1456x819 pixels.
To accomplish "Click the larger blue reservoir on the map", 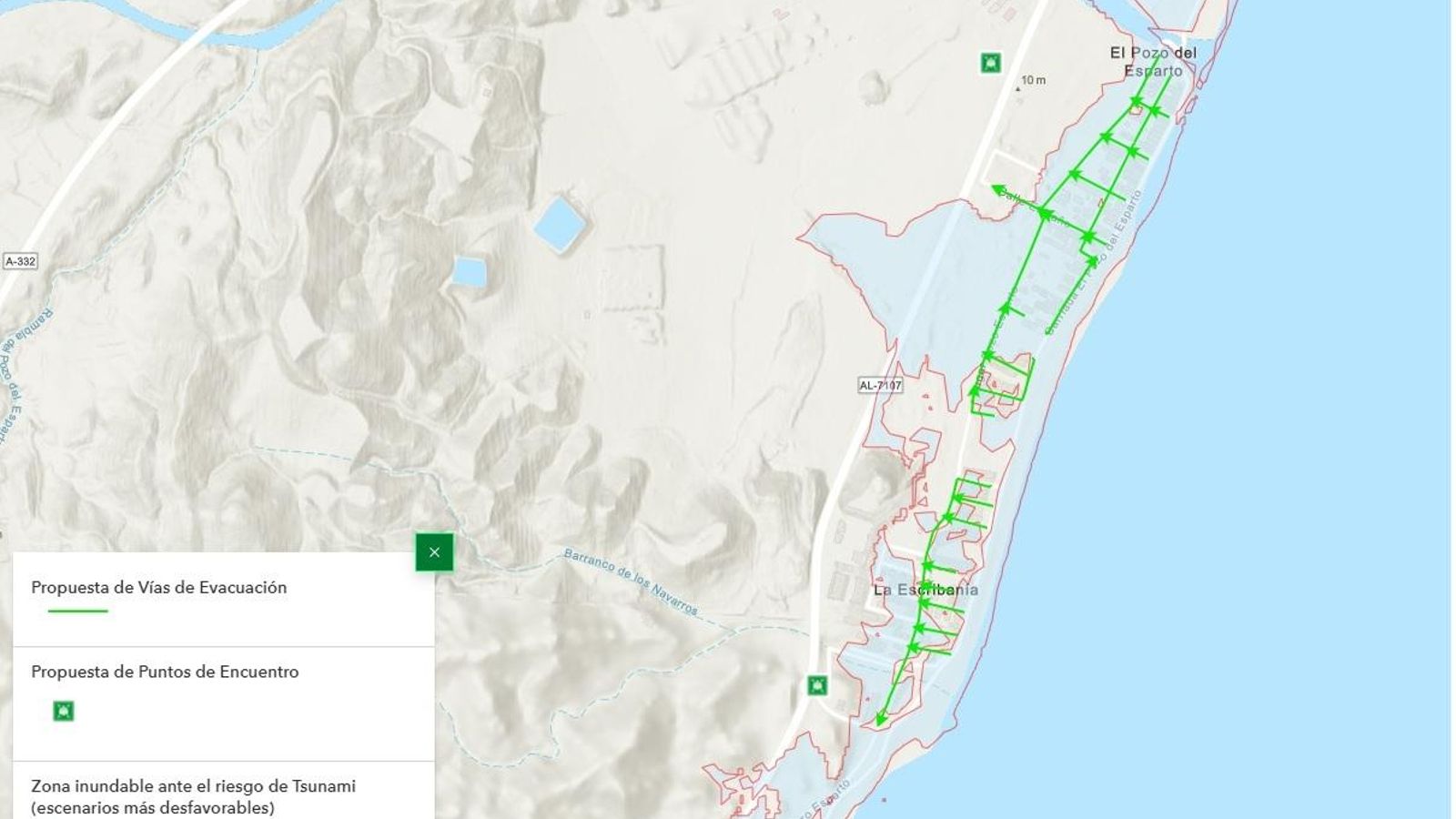I will tap(559, 223).
